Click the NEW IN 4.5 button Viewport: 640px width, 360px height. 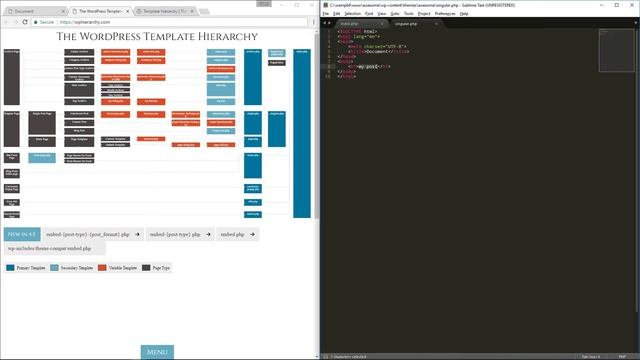tap(22, 234)
